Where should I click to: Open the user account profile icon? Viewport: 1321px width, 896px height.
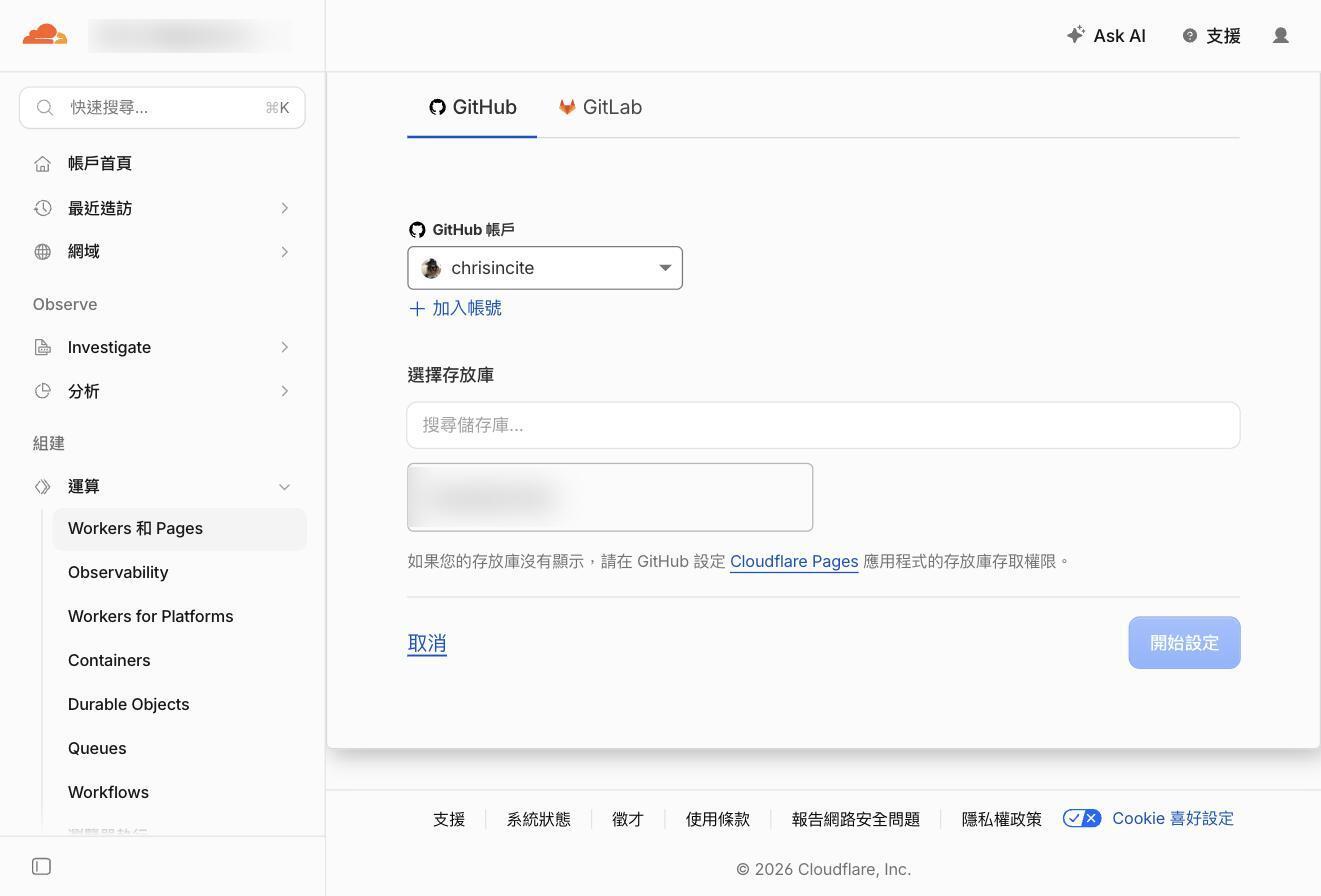coord(1280,36)
